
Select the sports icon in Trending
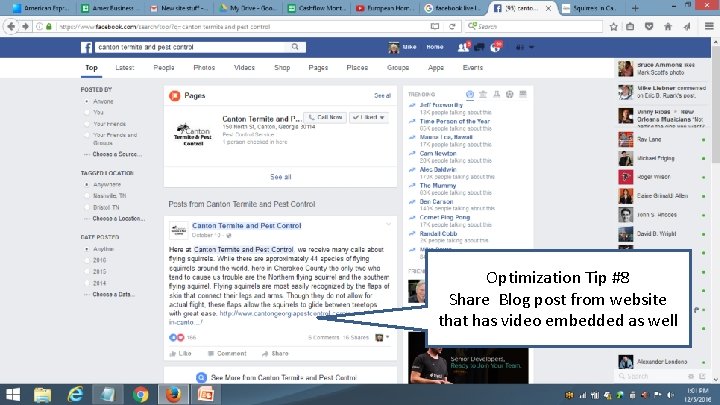pyautogui.click(x=509, y=95)
